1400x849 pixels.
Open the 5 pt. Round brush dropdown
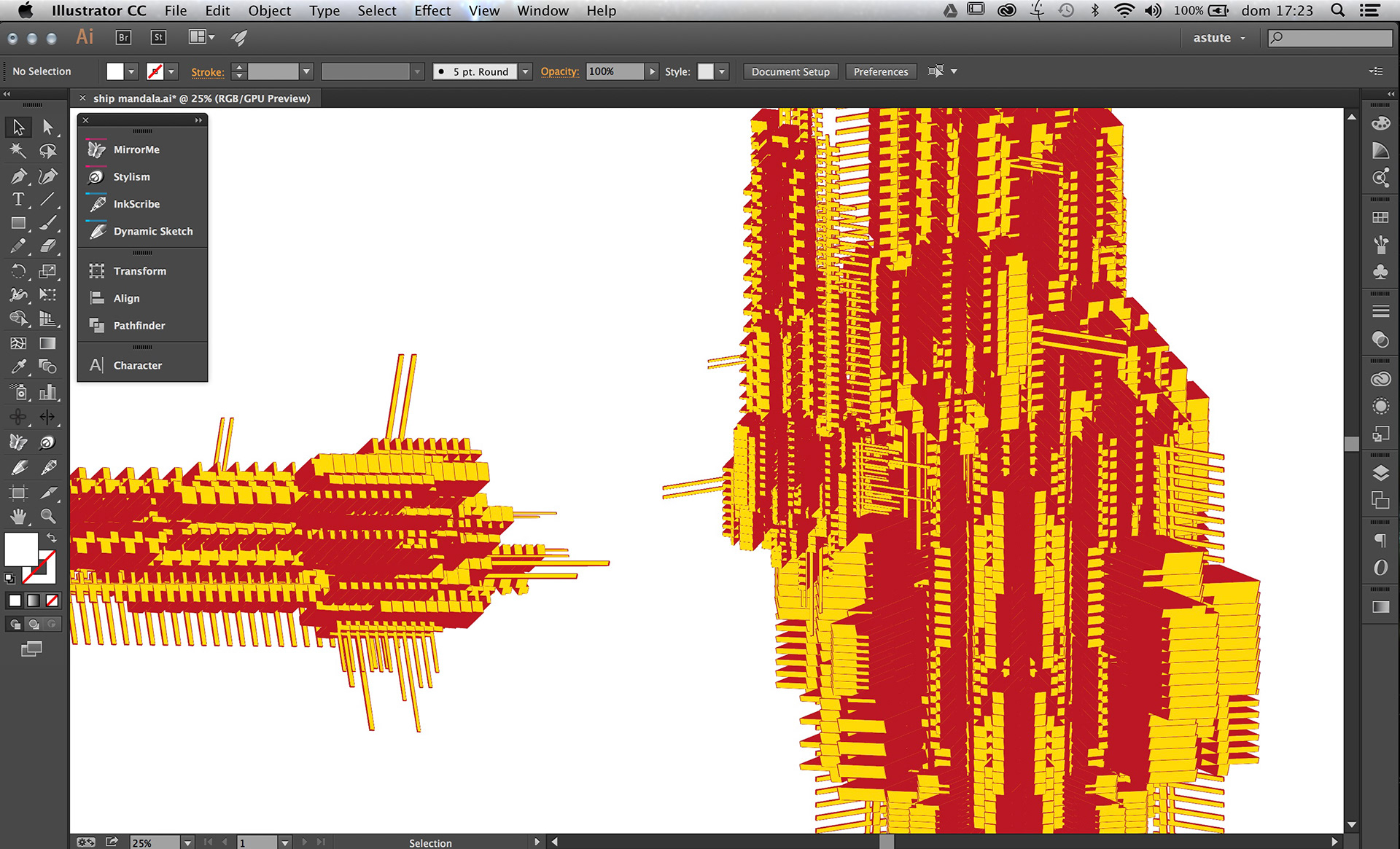(525, 71)
